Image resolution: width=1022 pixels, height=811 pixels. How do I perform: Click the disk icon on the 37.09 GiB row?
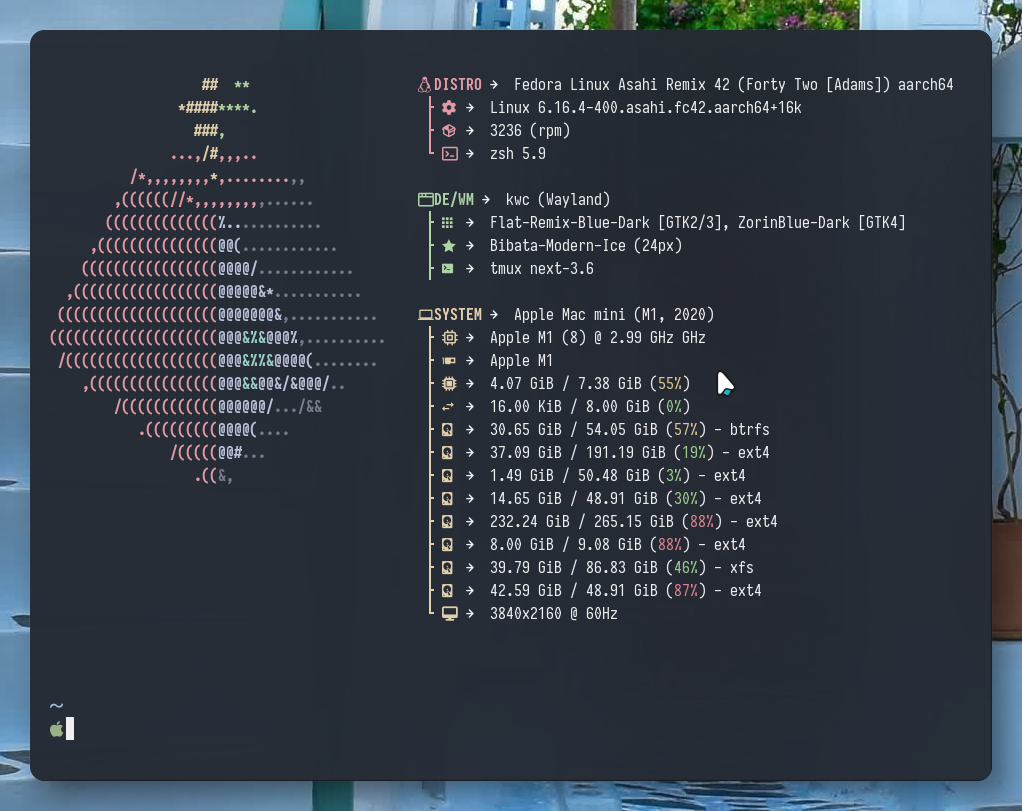click(x=447, y=452)
